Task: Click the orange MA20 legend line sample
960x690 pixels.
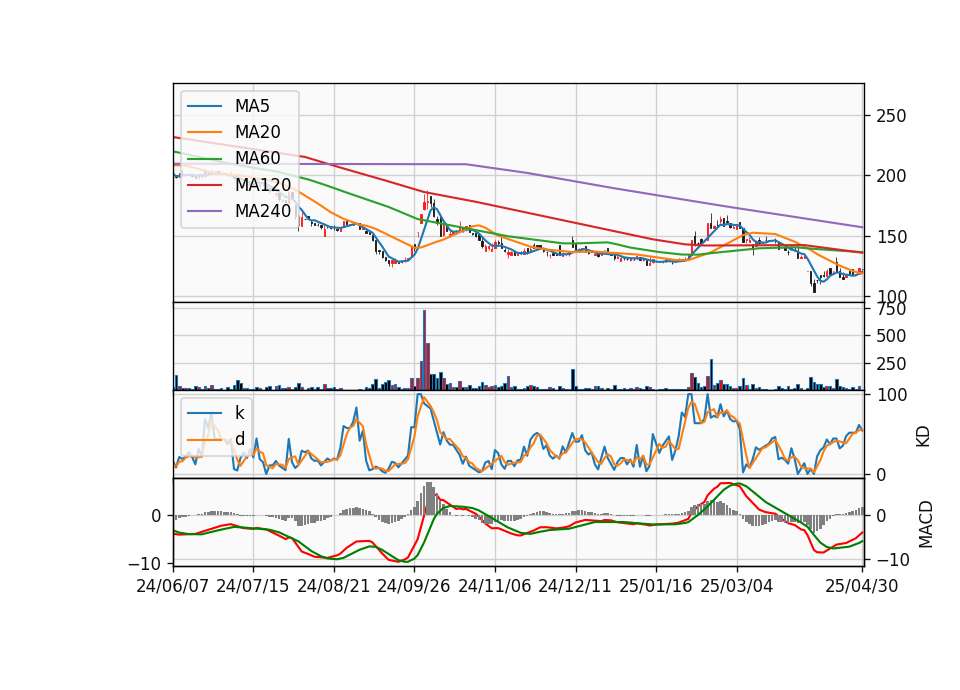Action: point(204,132)
